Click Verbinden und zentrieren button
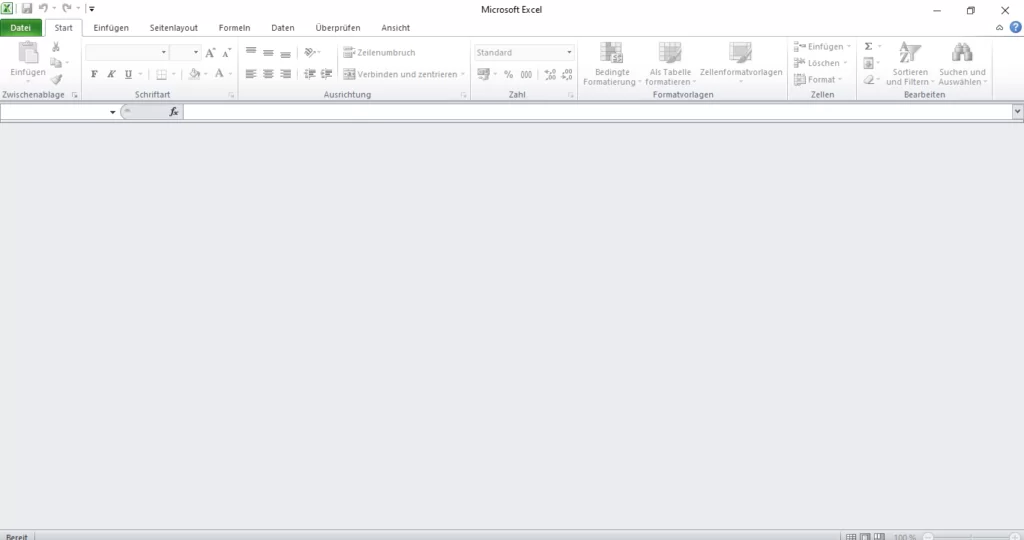 tap(399, 74)
